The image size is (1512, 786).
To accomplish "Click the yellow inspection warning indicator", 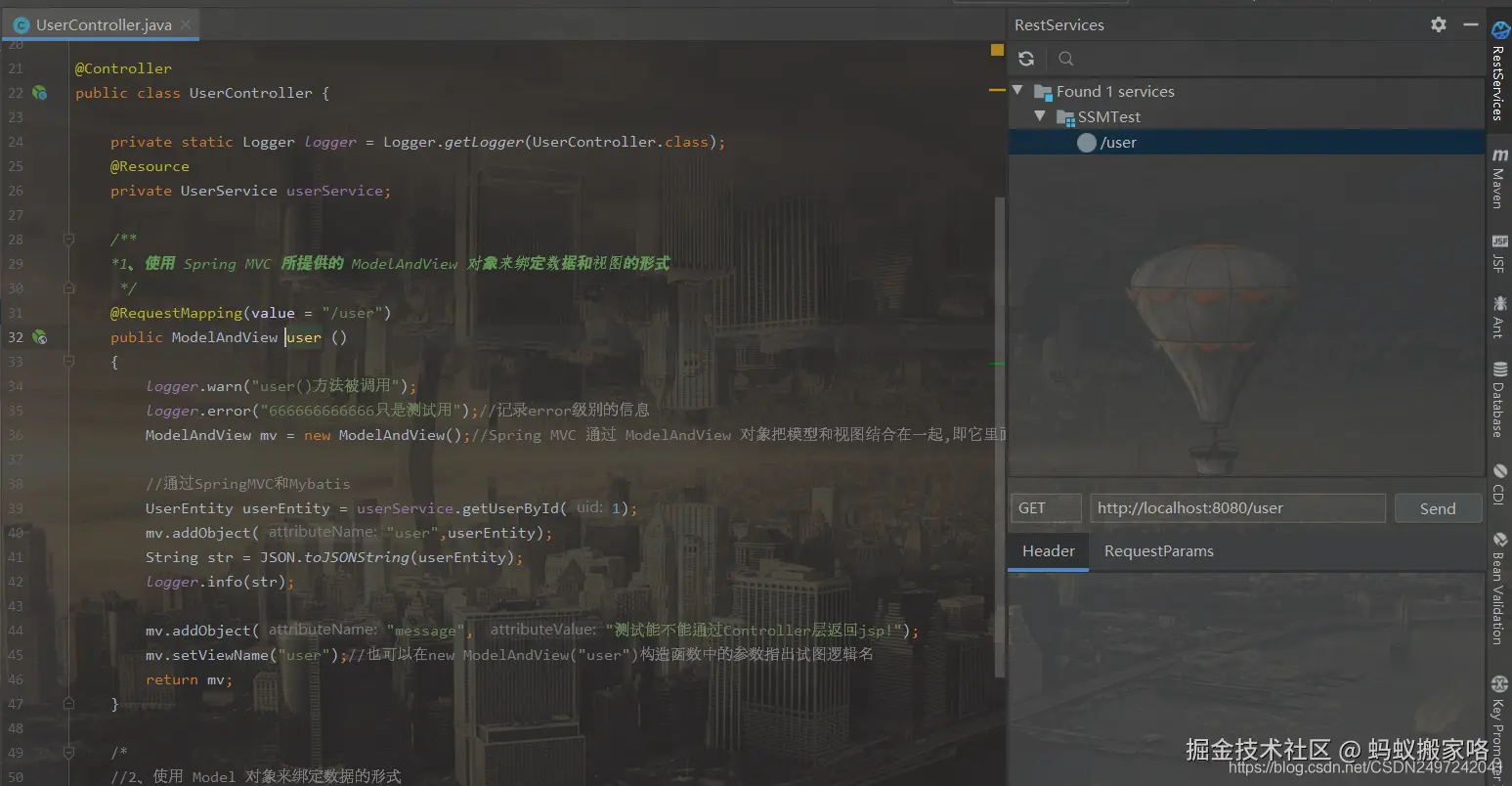I will (x=997, y=49).
